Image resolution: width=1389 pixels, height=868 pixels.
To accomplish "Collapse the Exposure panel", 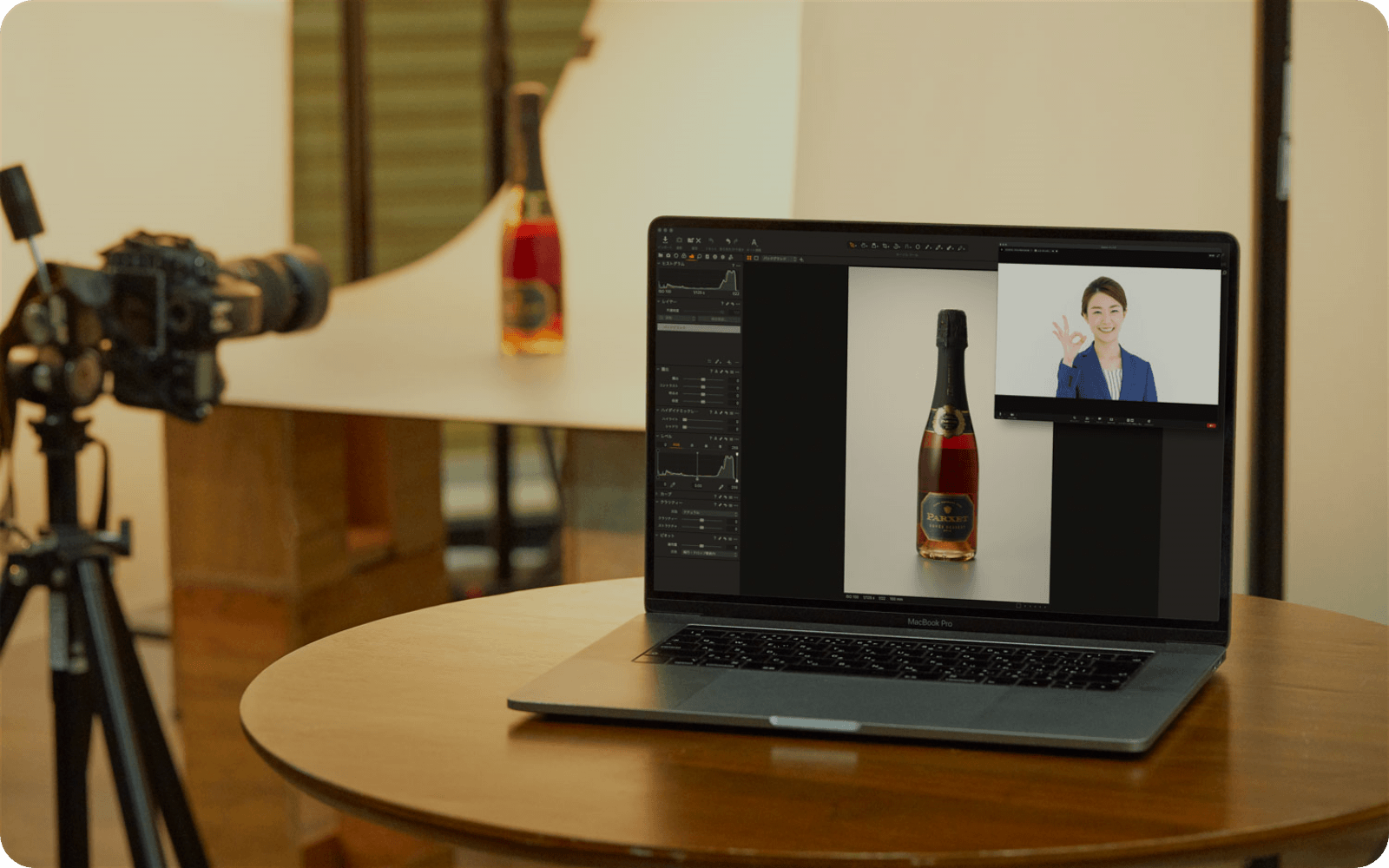I will pos(658,369).
